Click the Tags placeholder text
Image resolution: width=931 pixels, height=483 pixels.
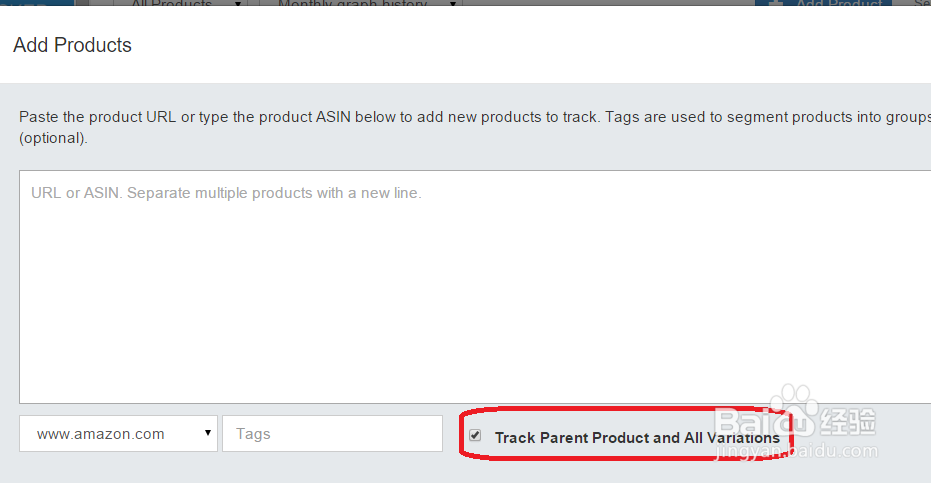coord(253,434)
